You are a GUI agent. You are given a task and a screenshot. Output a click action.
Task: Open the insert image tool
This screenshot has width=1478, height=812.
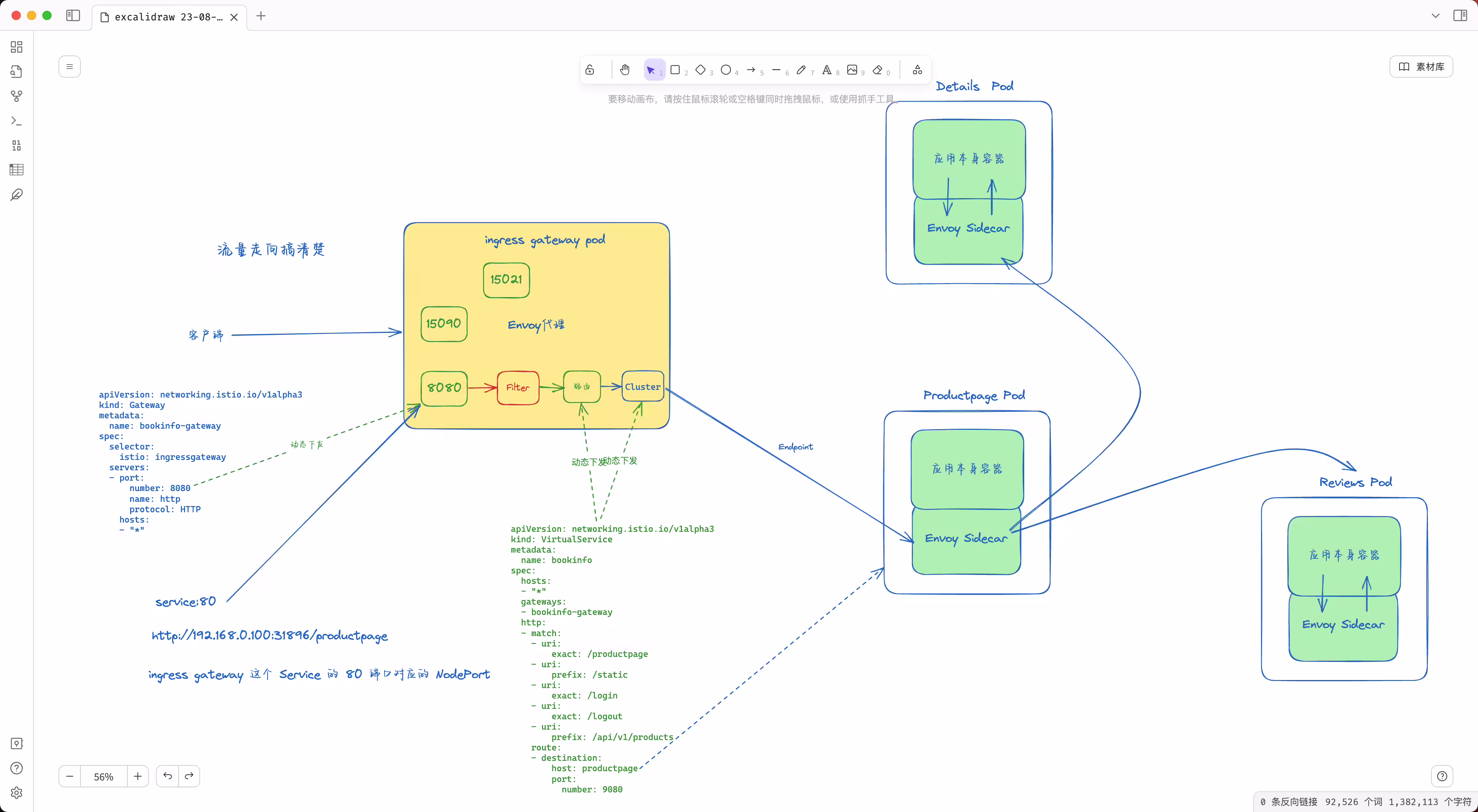(852, 70)
